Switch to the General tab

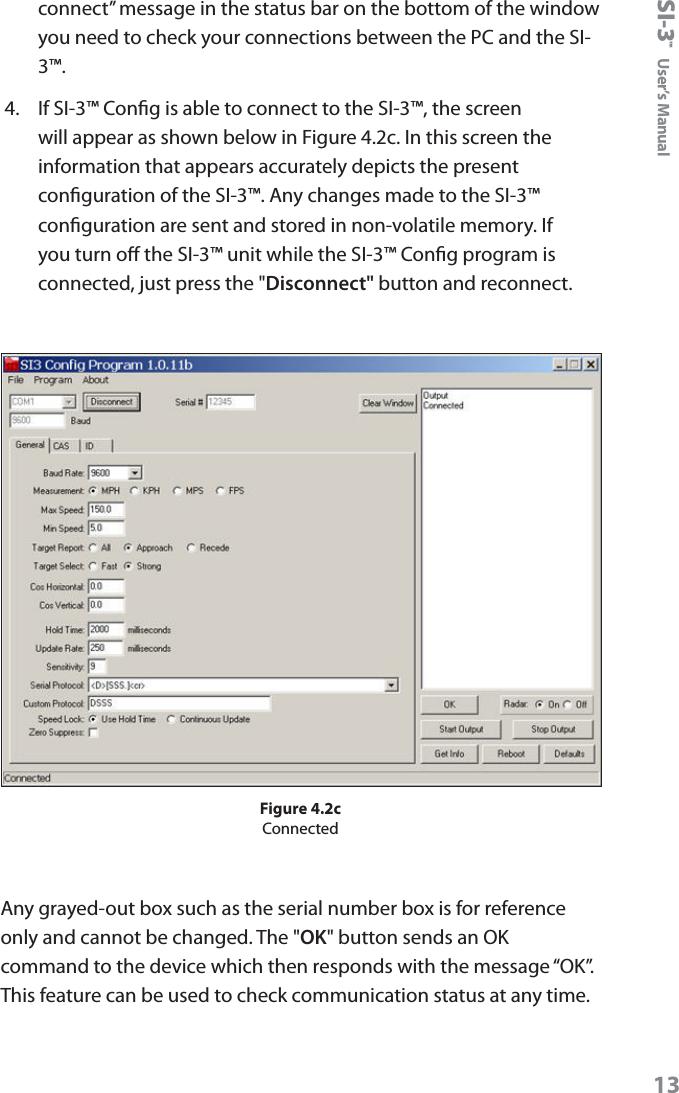(x=30, y=445)
